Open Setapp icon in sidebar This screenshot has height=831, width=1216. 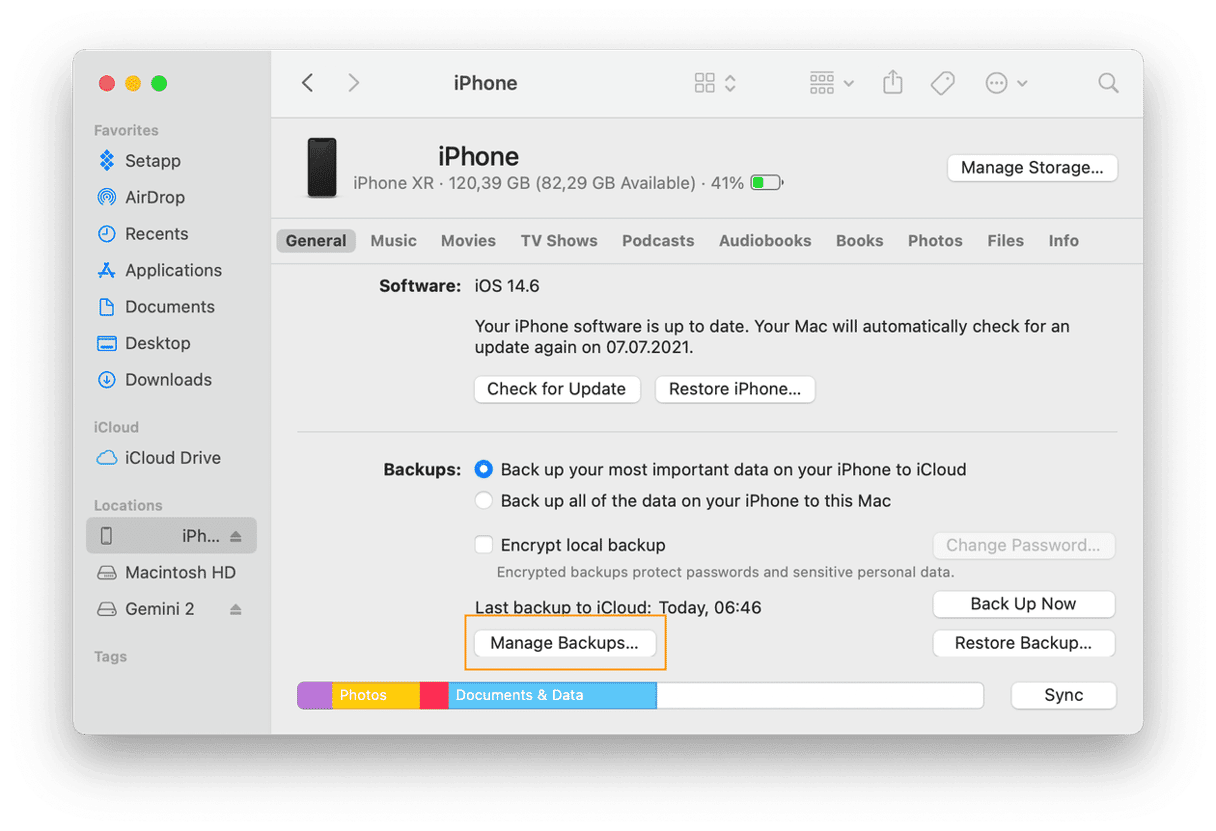pos(107,161)
